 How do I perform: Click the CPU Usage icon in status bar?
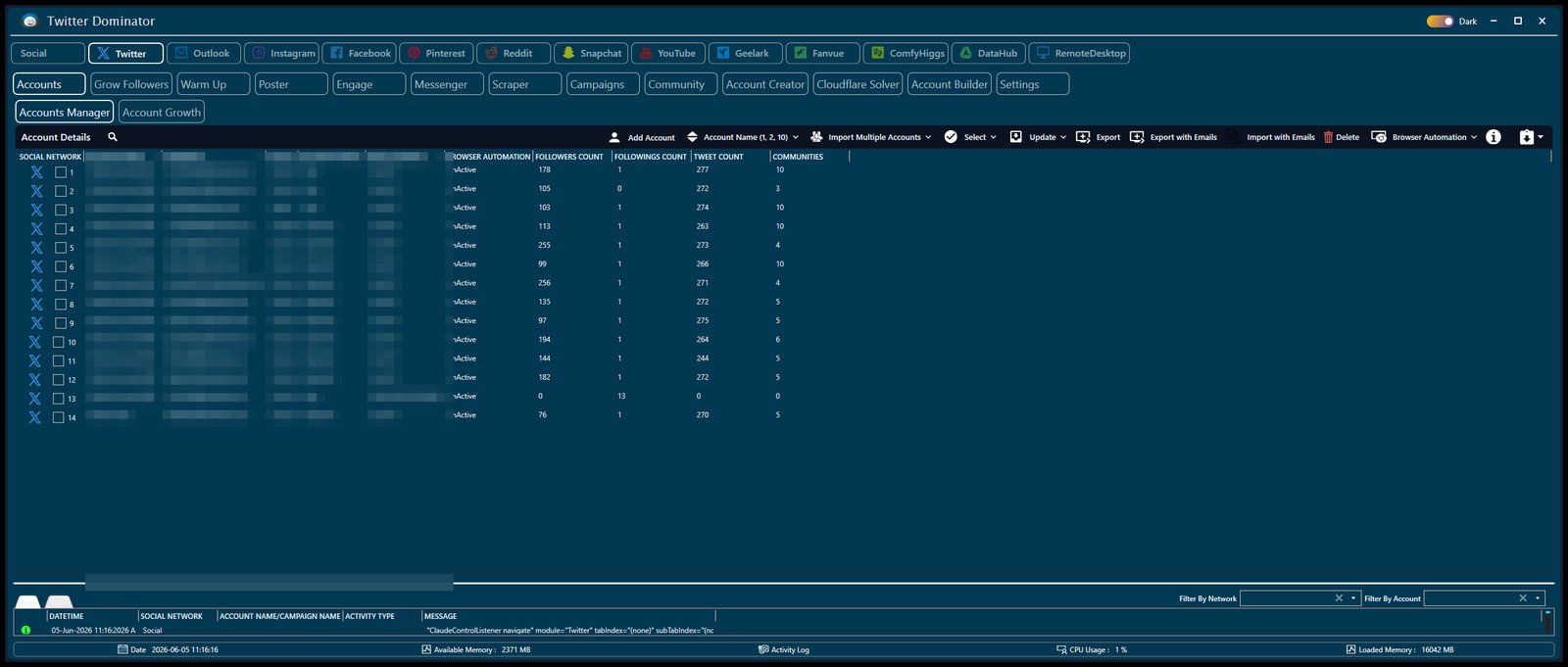coord(1061,649)
